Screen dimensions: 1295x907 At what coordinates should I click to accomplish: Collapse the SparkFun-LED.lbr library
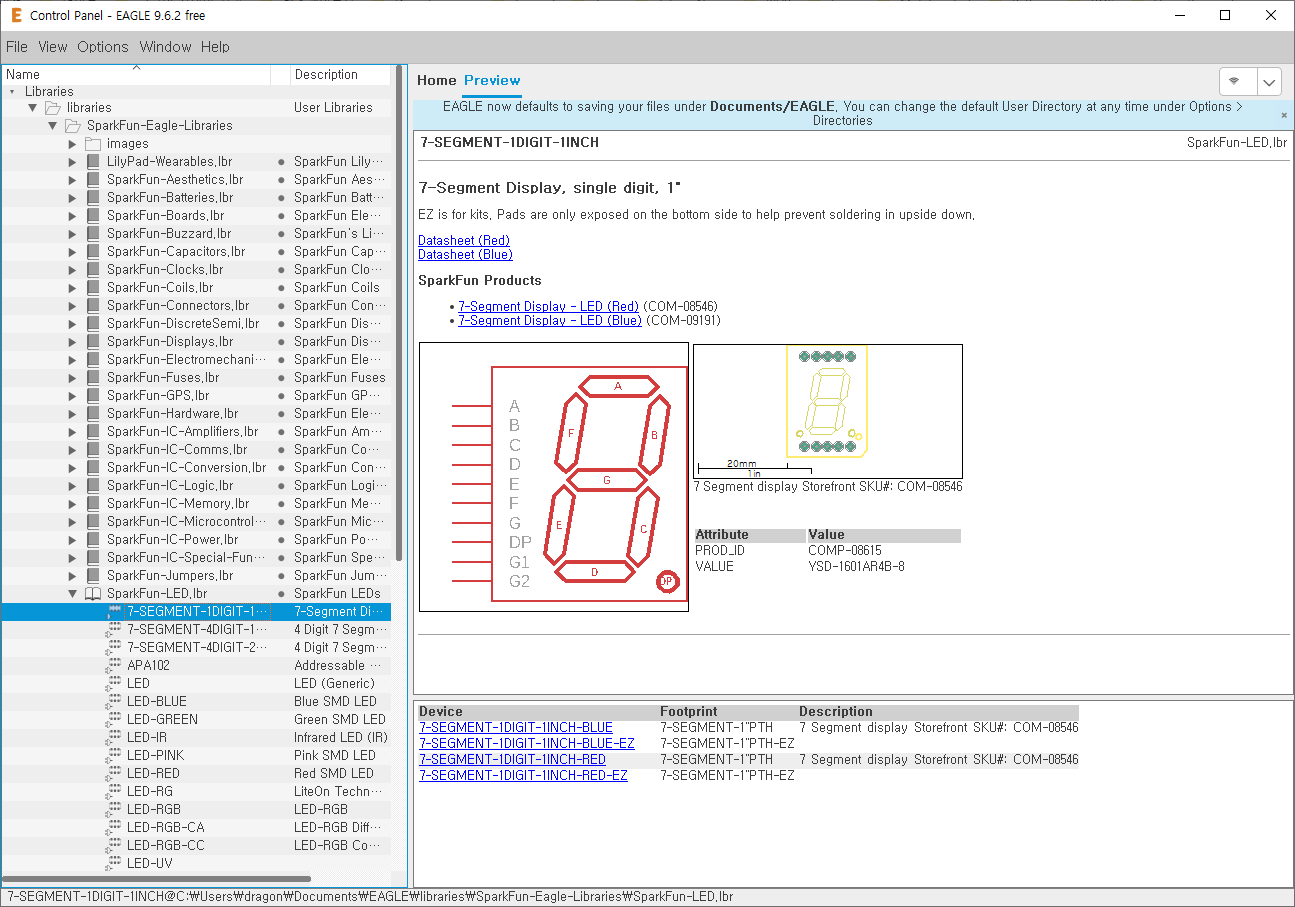coord(72,593)
